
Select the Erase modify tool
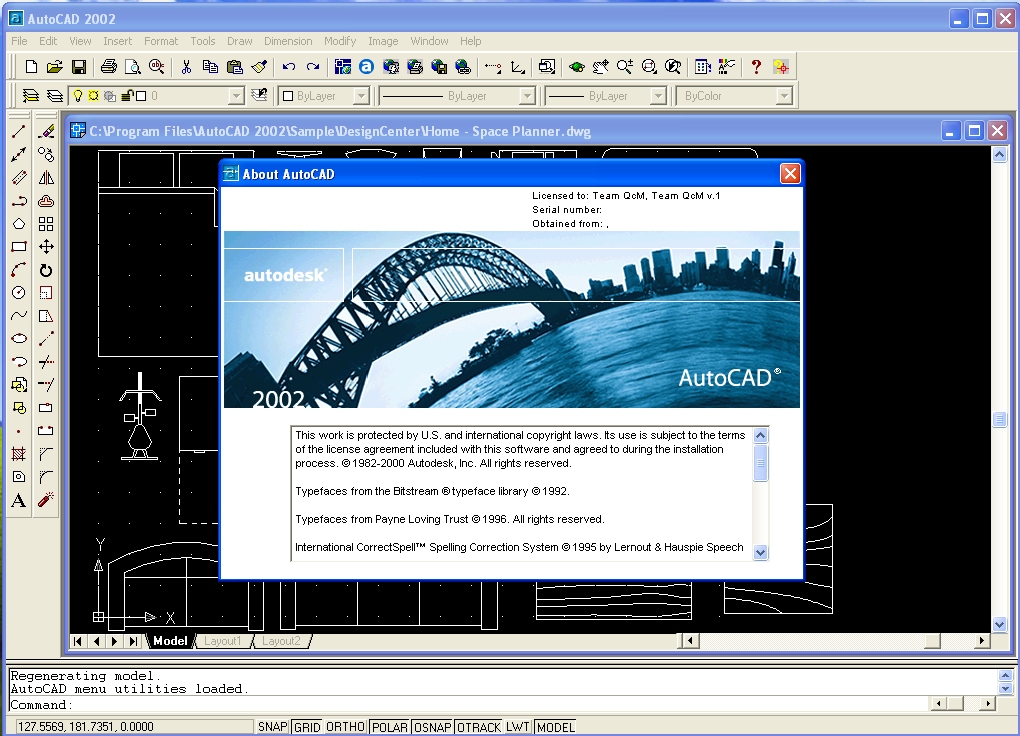(46, 131)
